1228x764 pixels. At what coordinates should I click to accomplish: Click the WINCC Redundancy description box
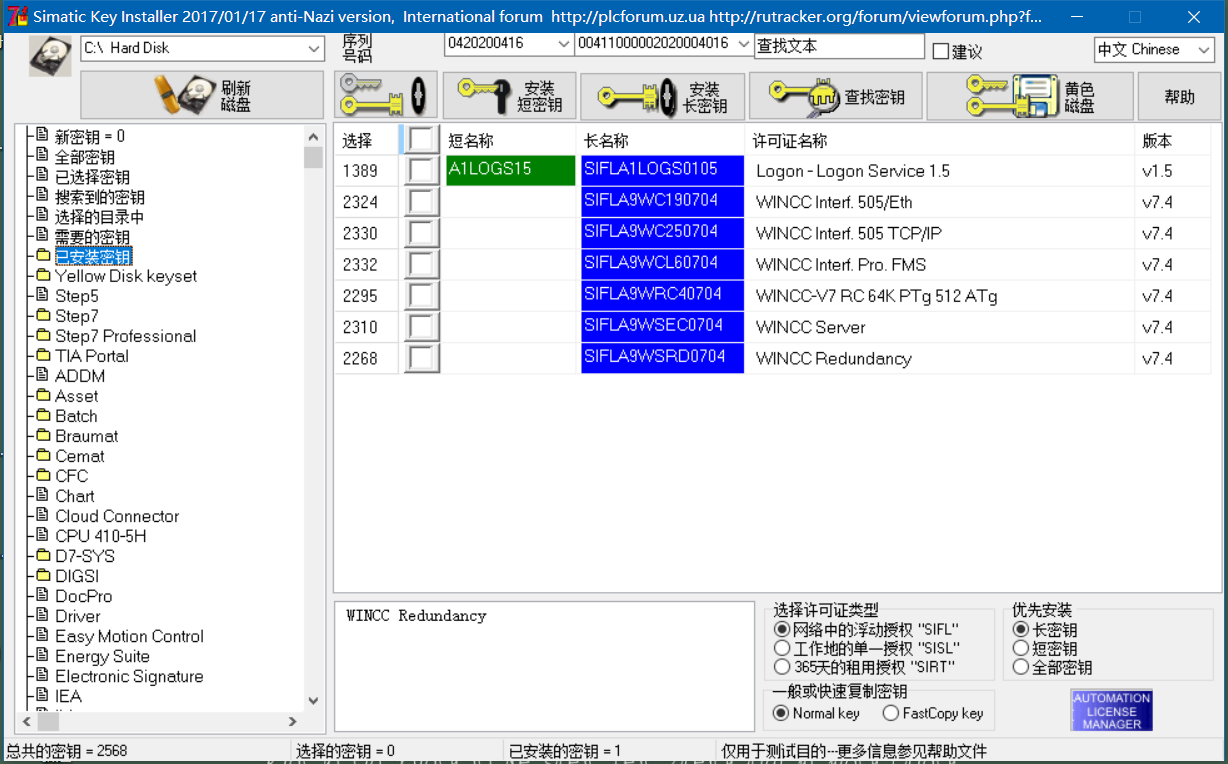click(545, 665)
